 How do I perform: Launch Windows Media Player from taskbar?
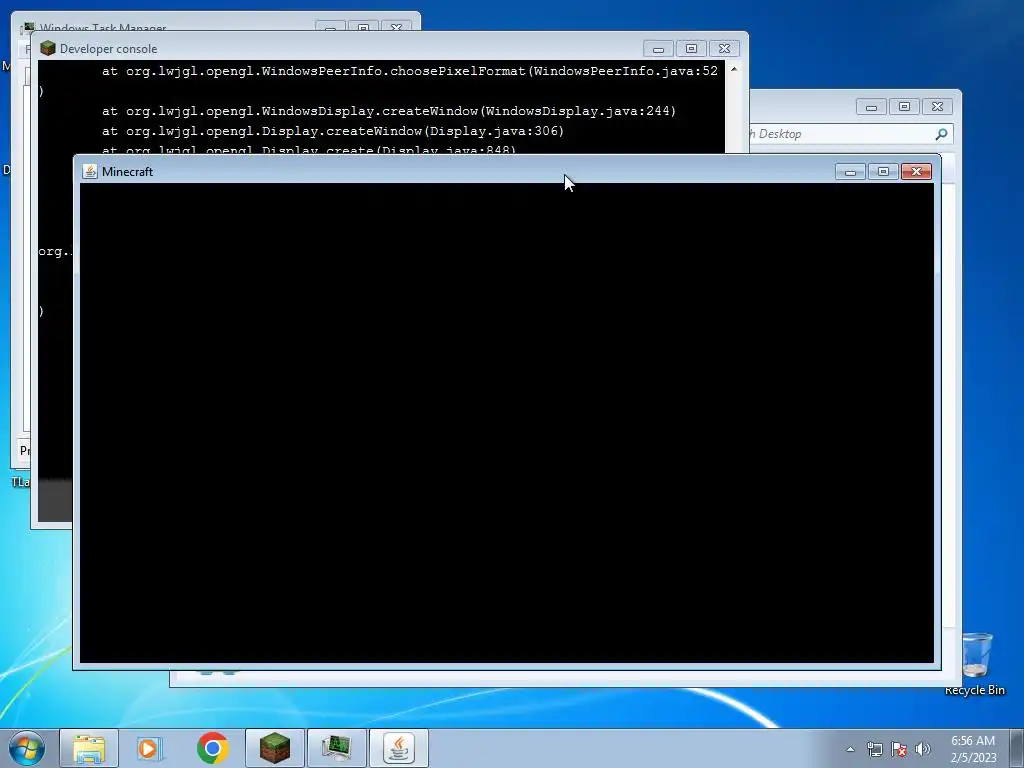150,748
